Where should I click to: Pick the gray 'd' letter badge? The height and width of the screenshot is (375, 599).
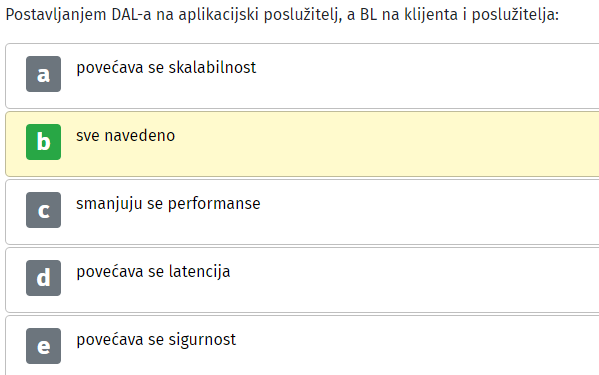44,278
